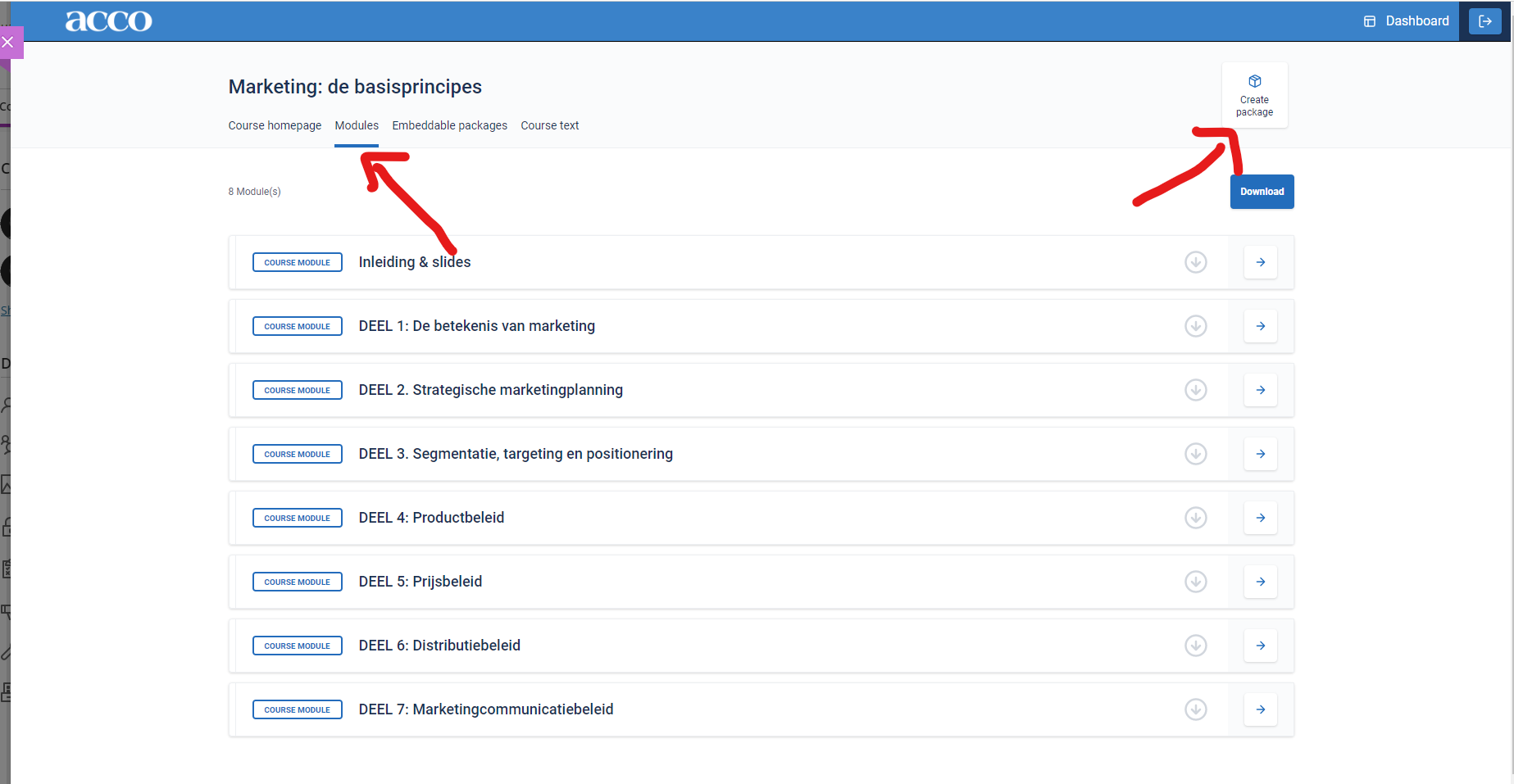Open Embeddable packages tab

[x=449, y=125]
